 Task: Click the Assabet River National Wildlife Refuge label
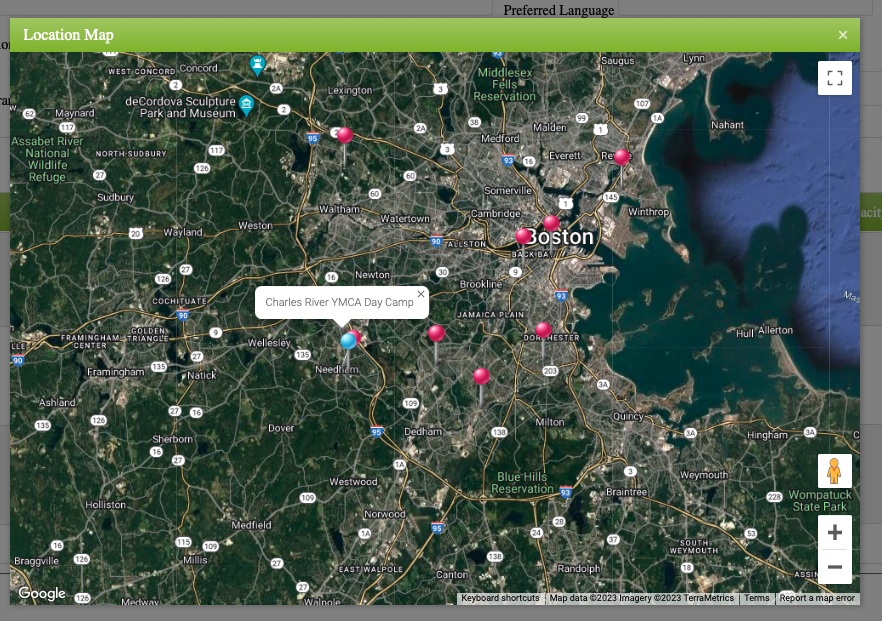tap(47, 159)
